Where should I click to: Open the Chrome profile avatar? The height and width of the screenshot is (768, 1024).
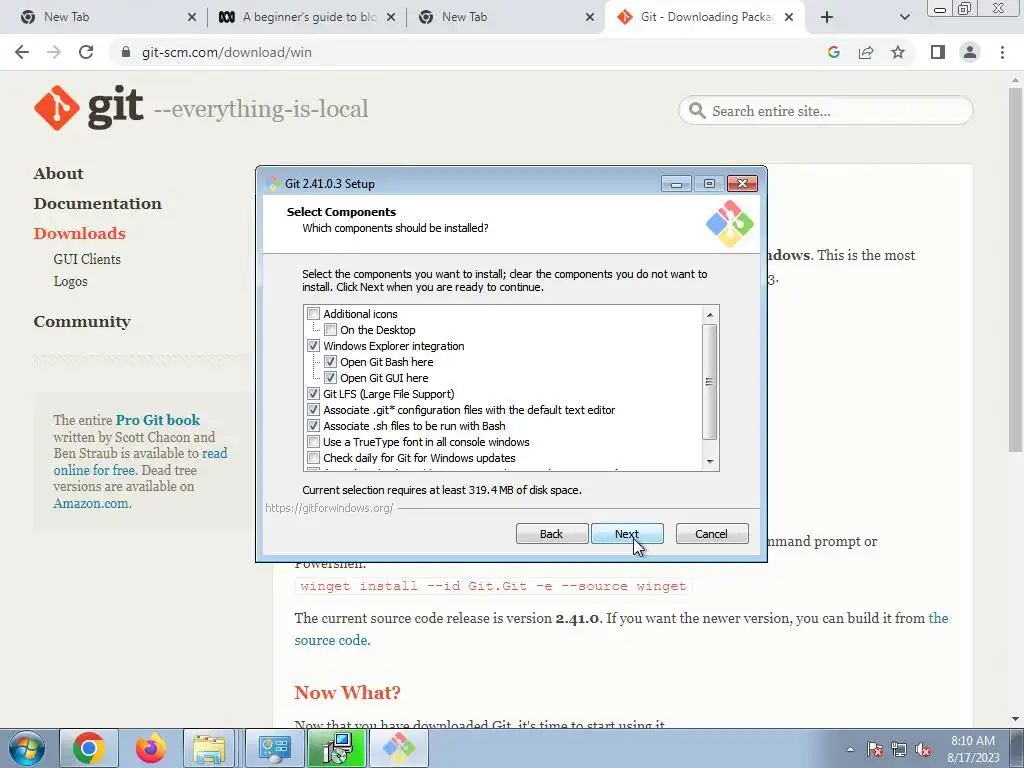coord(970,52)
